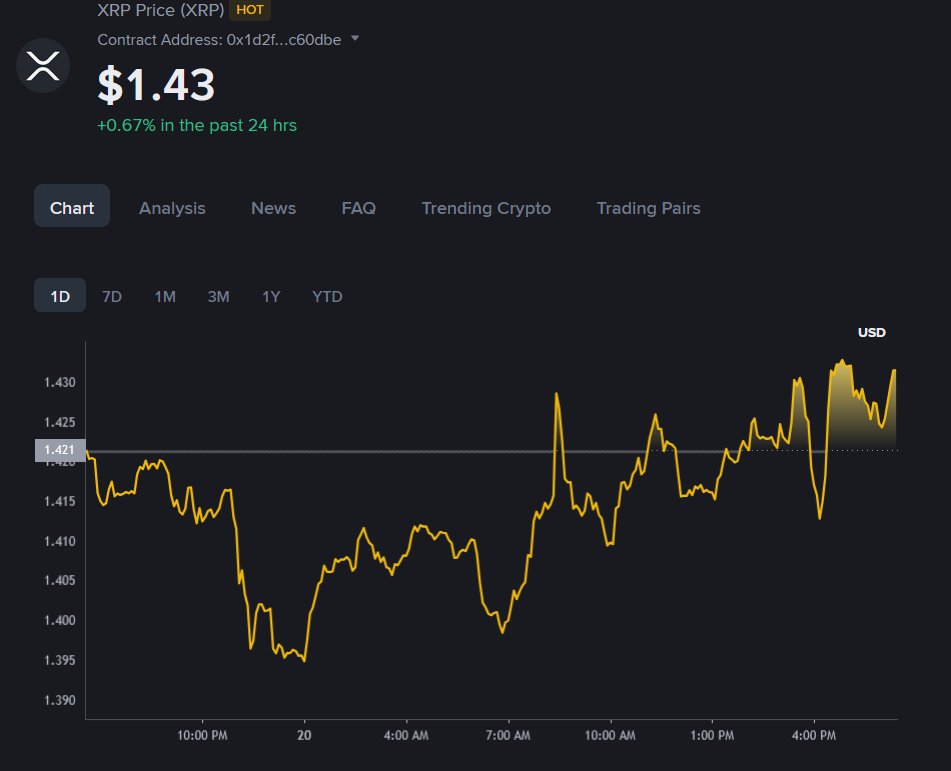Go to the FAQ tab
The image size is (951, 771).
(x=358, y=208)
